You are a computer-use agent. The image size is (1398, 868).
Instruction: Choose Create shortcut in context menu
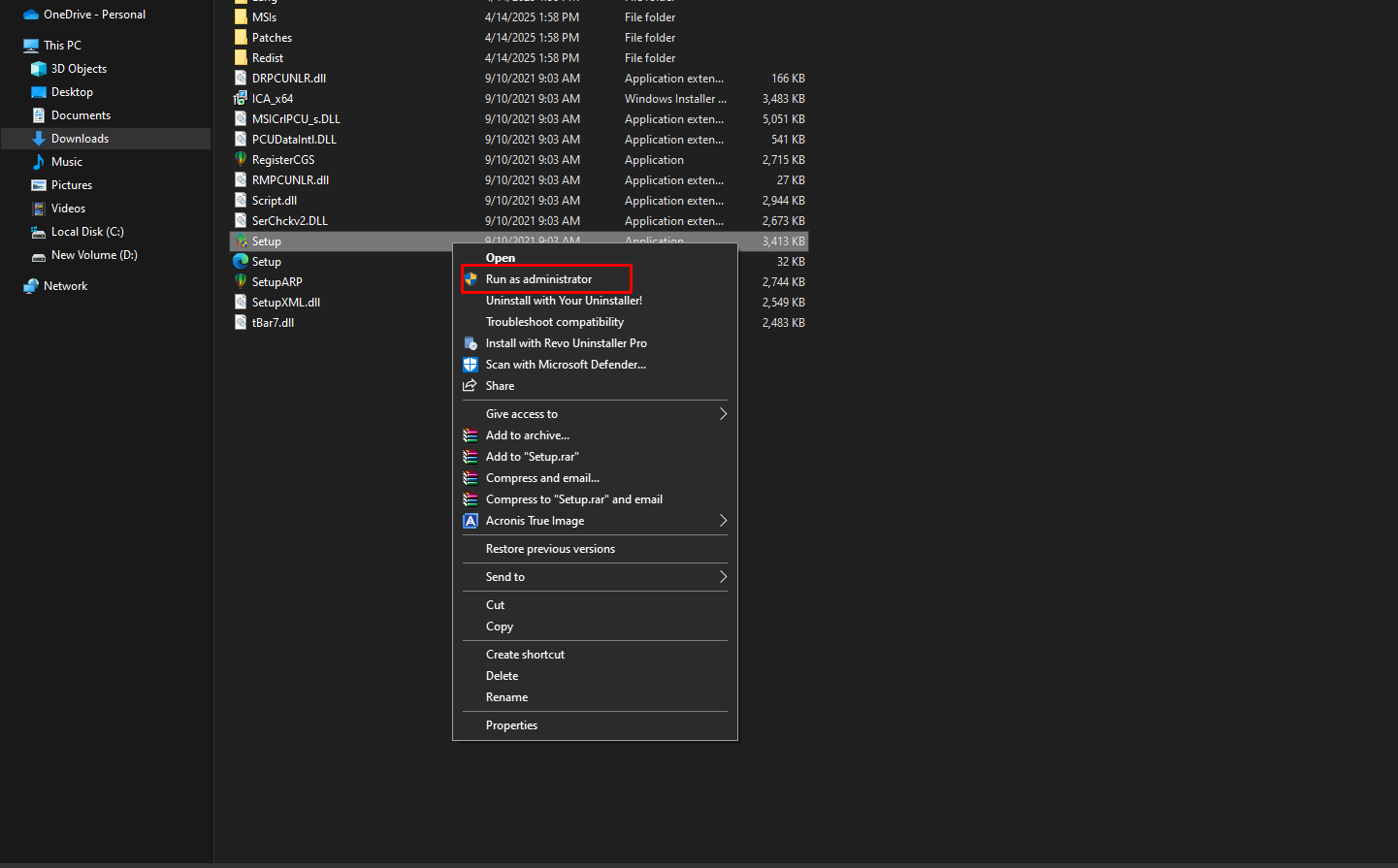coord(525,655)
